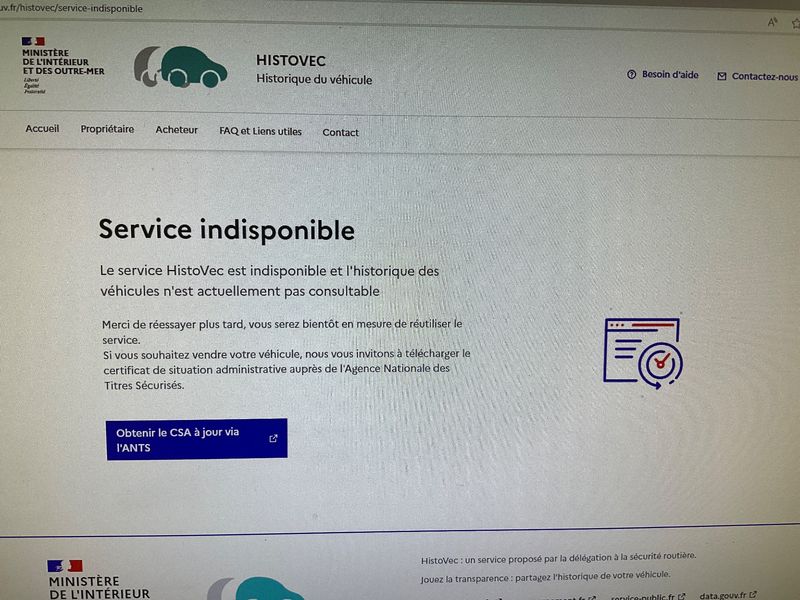Screen dimensions: 800x600
Task: Click the Service indisponible heading
Action: (x=227, y=230)
